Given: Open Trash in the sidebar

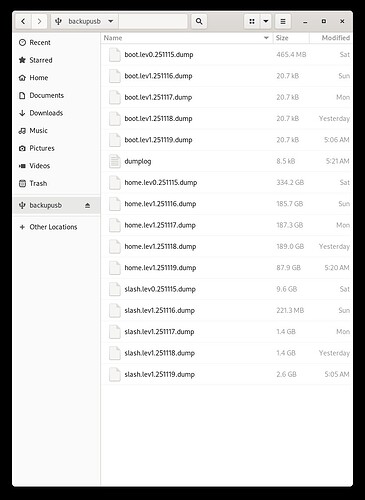Looking at the screenshot, I should (56, 183).
